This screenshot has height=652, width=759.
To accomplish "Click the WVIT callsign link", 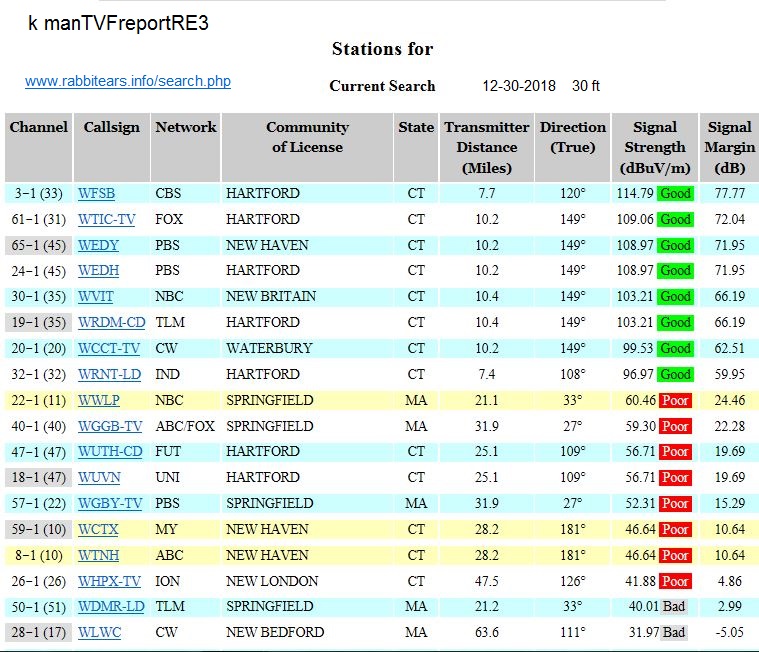I will click(x=98, y=296).
